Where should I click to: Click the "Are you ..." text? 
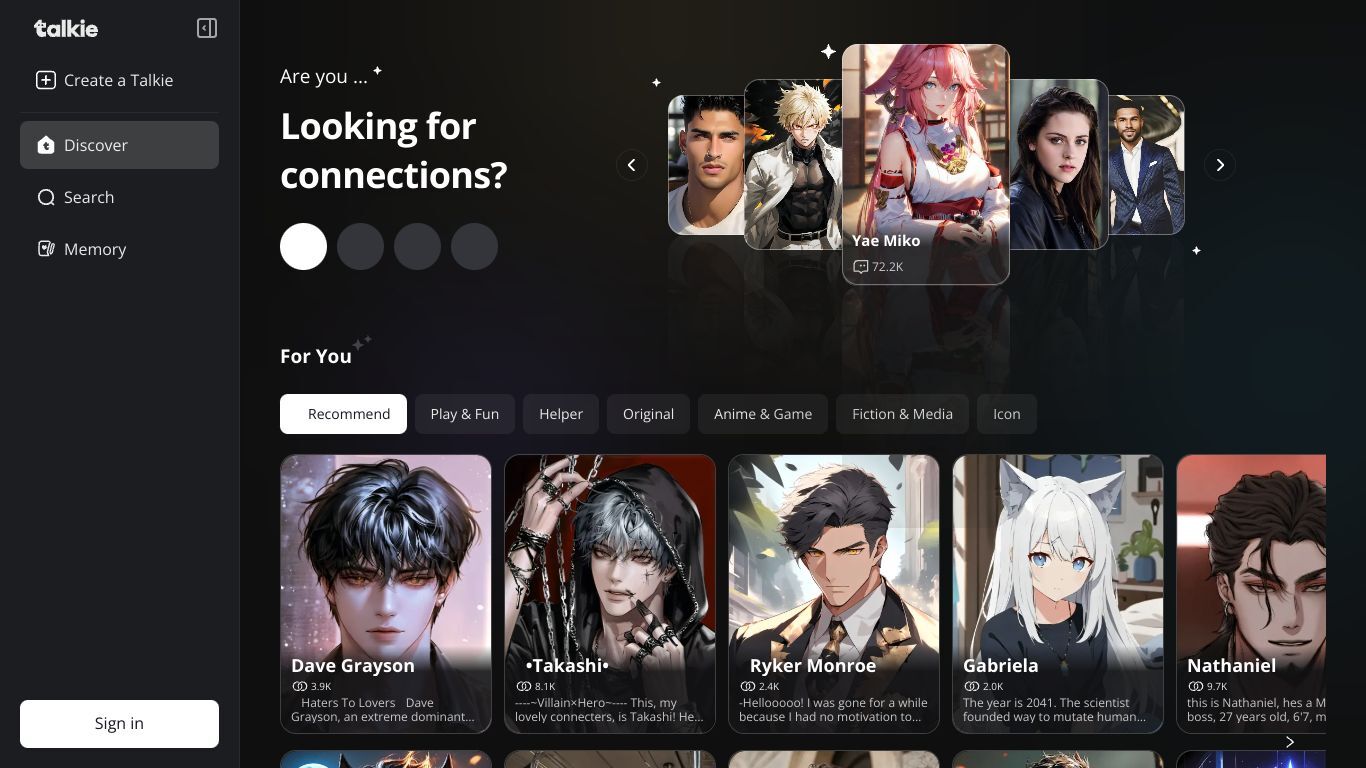324,77
